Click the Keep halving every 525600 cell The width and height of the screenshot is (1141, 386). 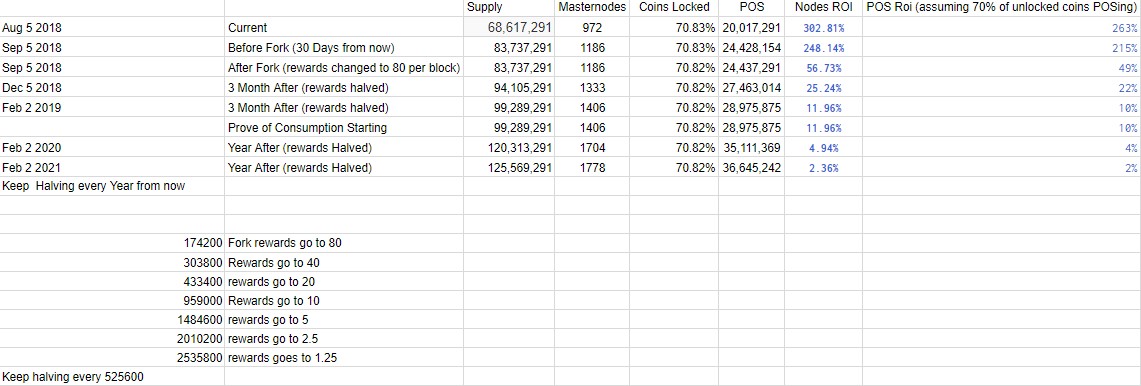coord(112,377)
